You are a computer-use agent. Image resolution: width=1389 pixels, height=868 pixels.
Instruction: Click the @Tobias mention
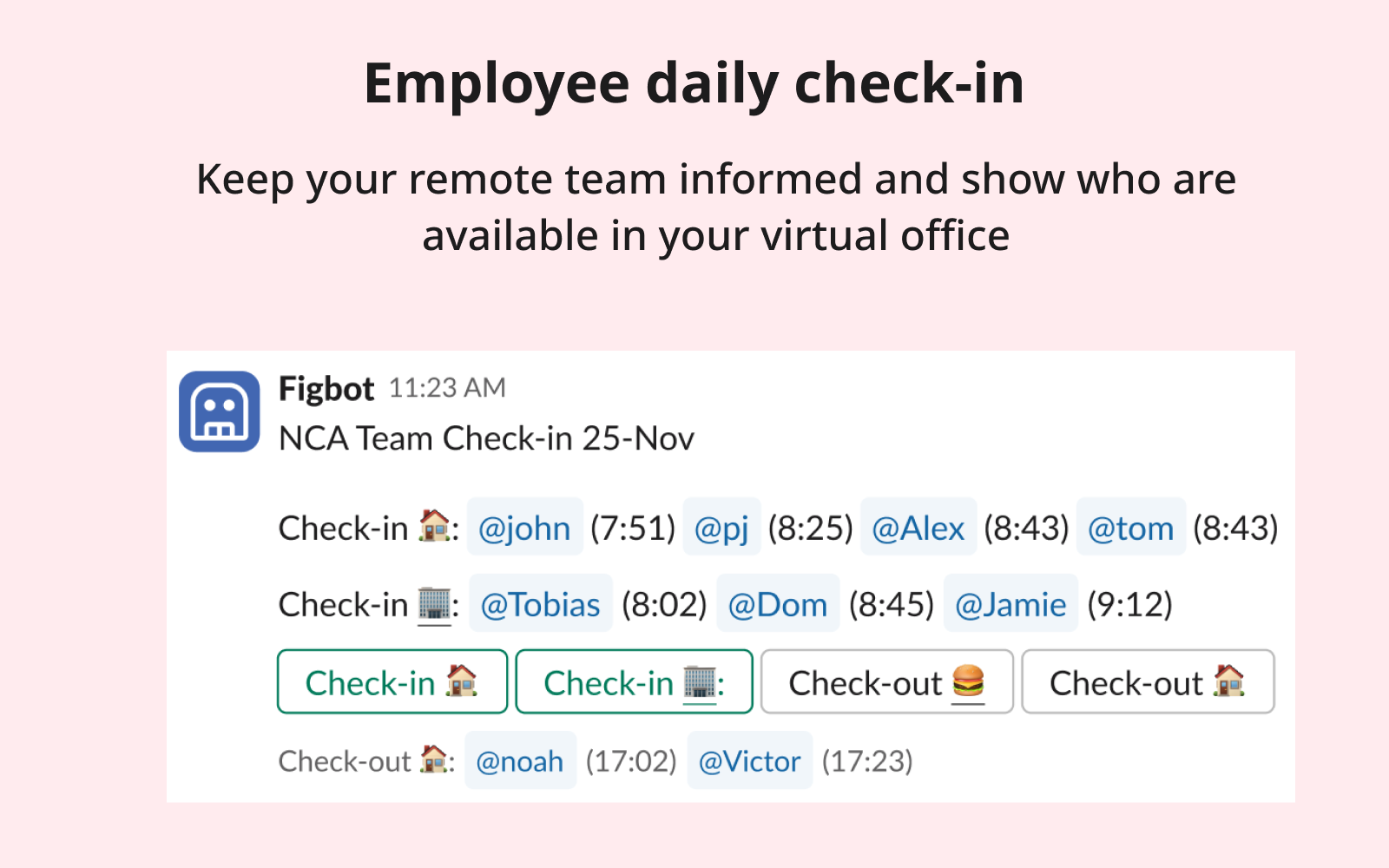coord(540,604)
